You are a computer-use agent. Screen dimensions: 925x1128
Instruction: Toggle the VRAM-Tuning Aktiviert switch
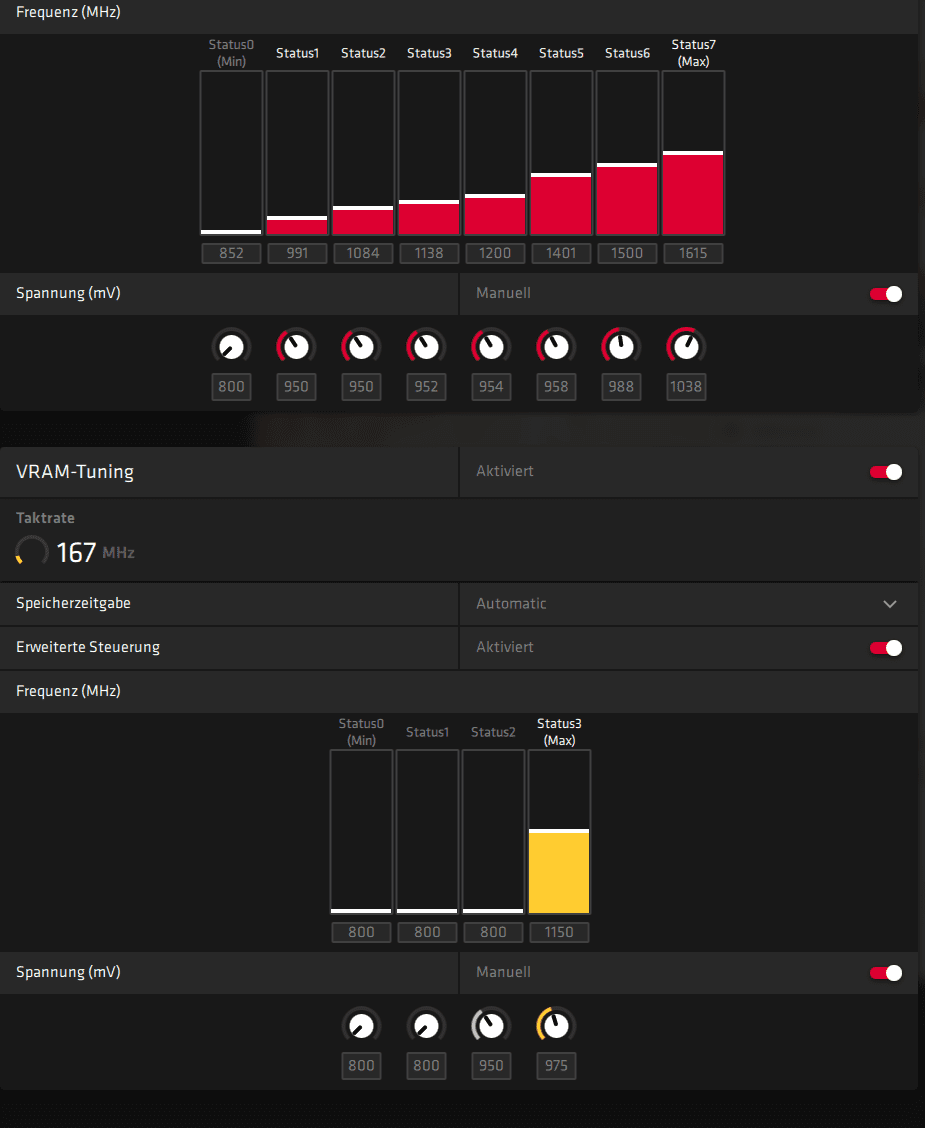[885, 472]
